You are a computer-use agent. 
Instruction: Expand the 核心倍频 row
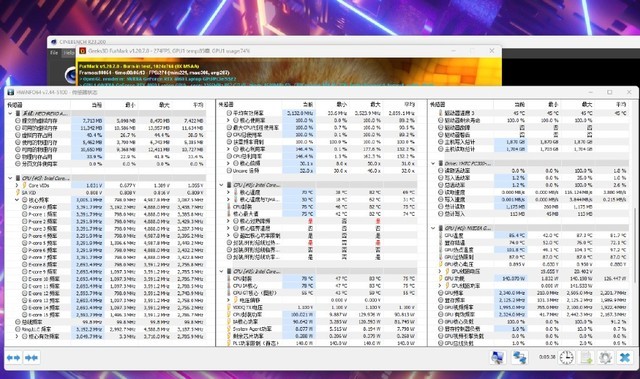point(228,164)
